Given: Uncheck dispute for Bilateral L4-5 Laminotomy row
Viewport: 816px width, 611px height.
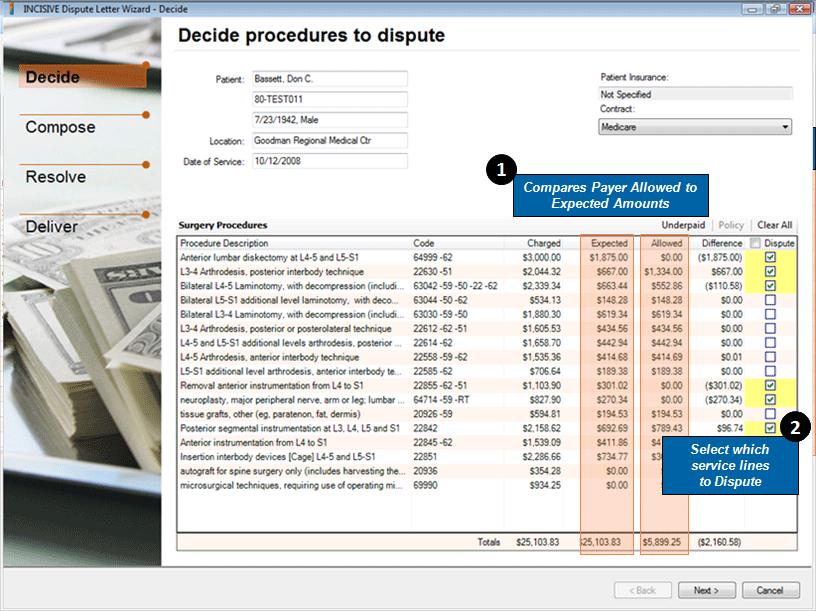Looking at the screenshot, I should (x=770, y=286).
